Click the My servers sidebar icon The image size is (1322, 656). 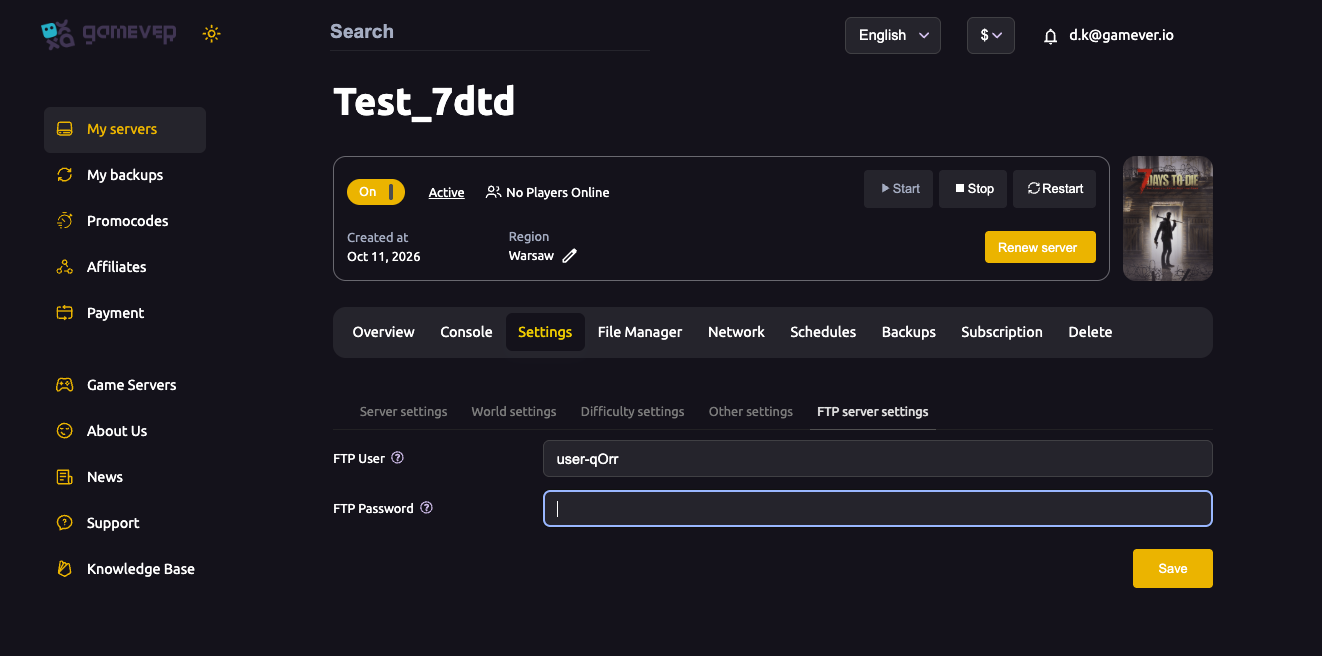65,129
